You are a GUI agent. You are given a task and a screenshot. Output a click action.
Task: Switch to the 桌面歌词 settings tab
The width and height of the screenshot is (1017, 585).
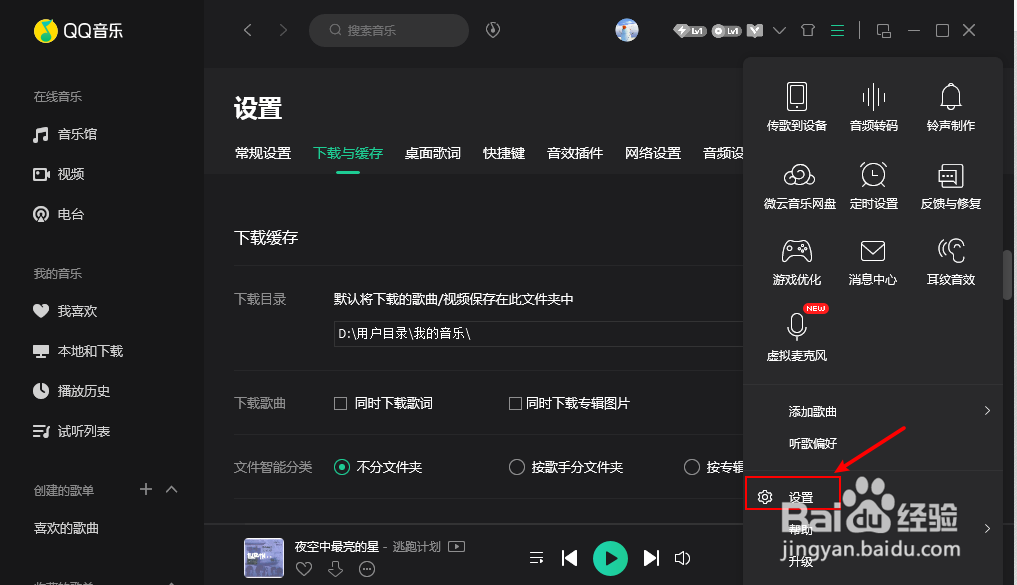pos(432,153)
